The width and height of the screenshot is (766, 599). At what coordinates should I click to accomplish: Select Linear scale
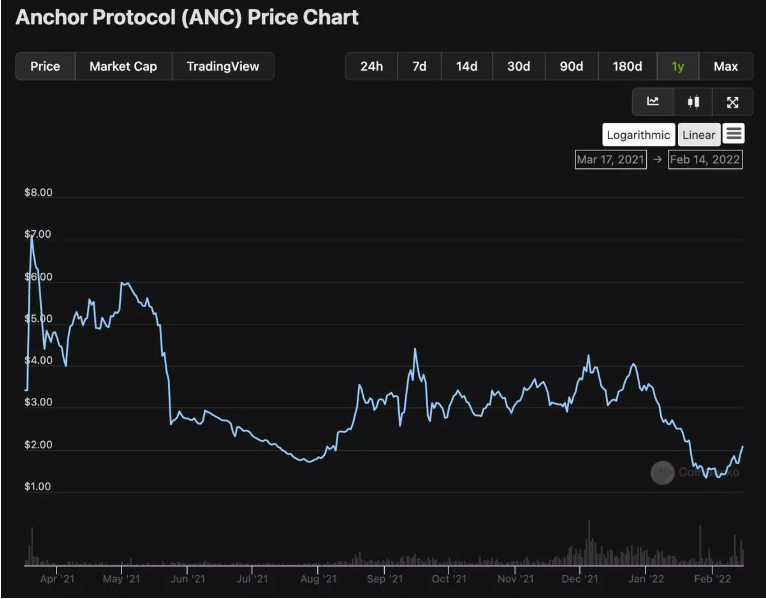point(699,135)
